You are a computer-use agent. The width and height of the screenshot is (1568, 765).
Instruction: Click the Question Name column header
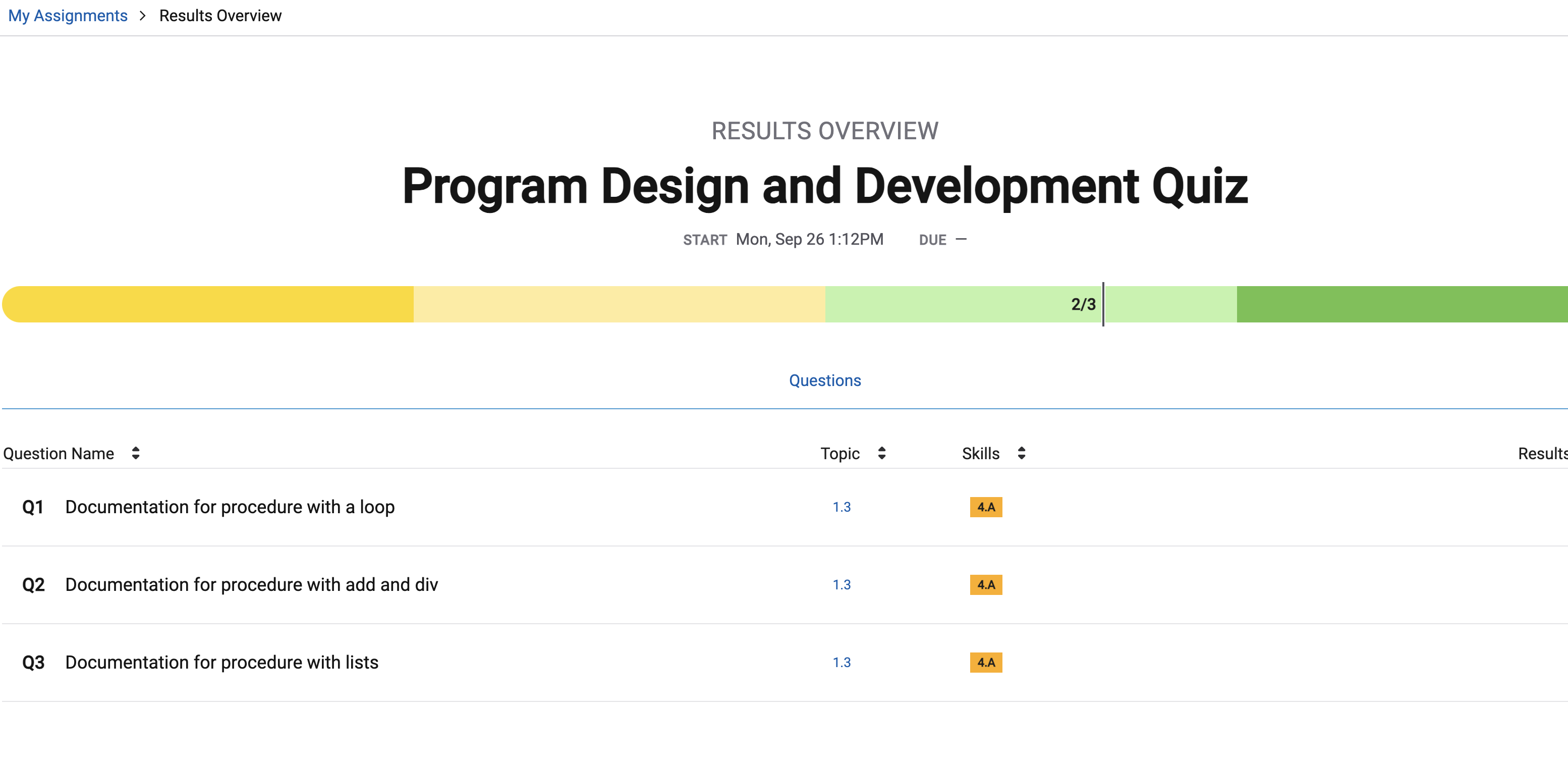pyautogui.click(x=59, y=454)
